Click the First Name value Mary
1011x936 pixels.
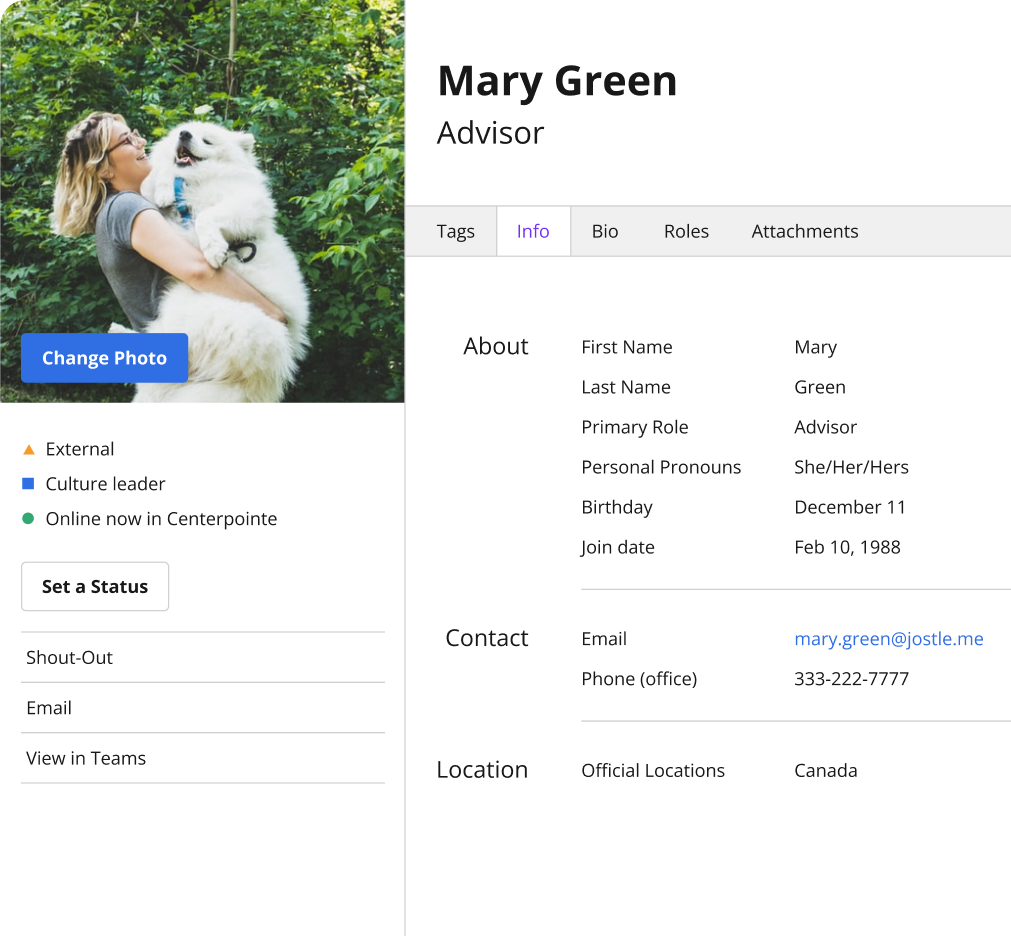(x=816, y=347)
